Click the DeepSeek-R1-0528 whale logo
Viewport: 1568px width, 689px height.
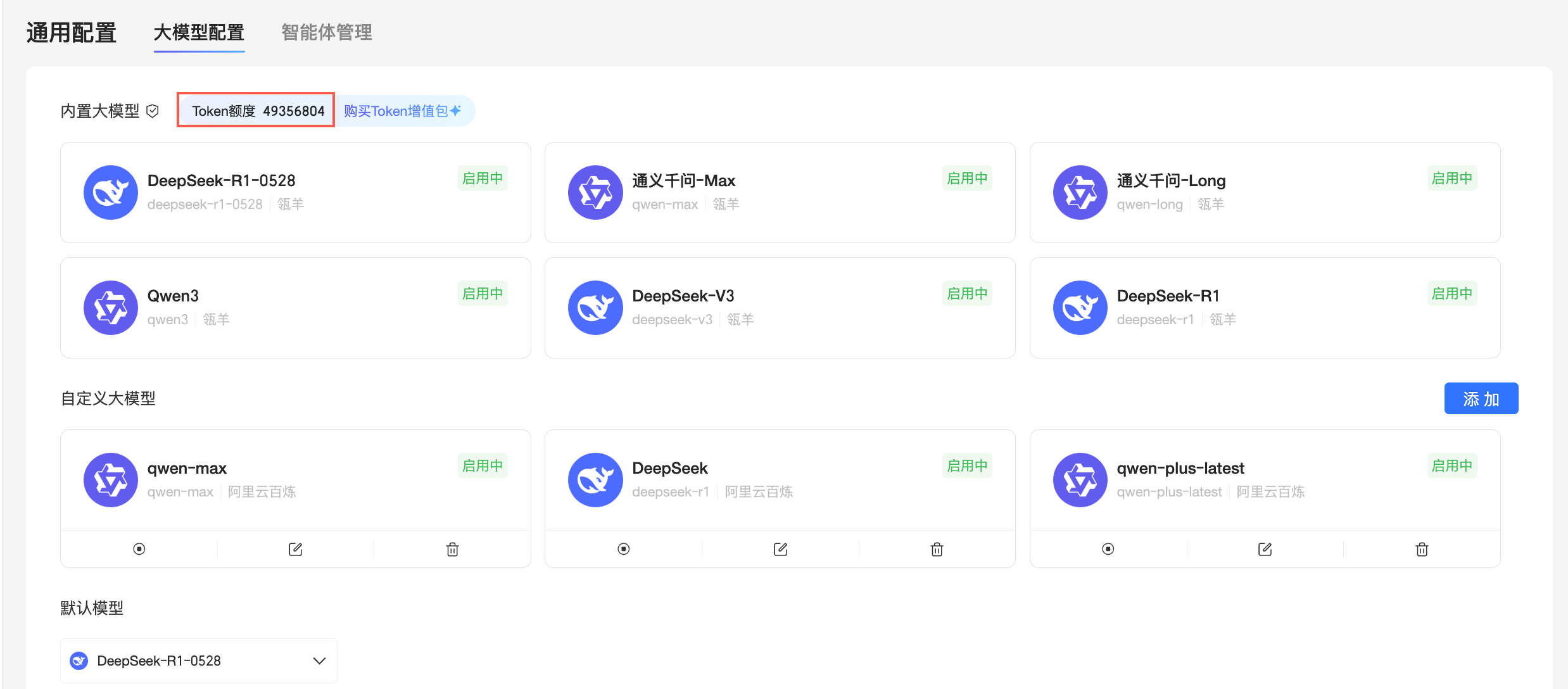[111, 193]
